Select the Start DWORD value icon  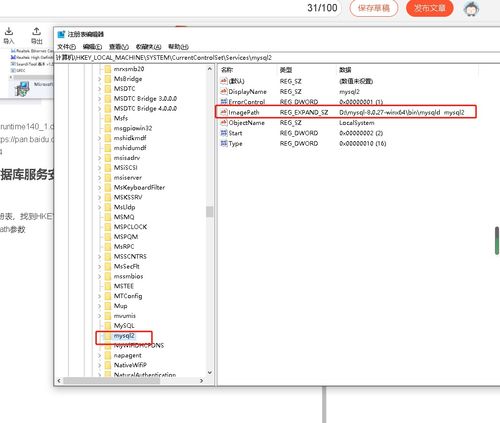click(x=224, y=133)
